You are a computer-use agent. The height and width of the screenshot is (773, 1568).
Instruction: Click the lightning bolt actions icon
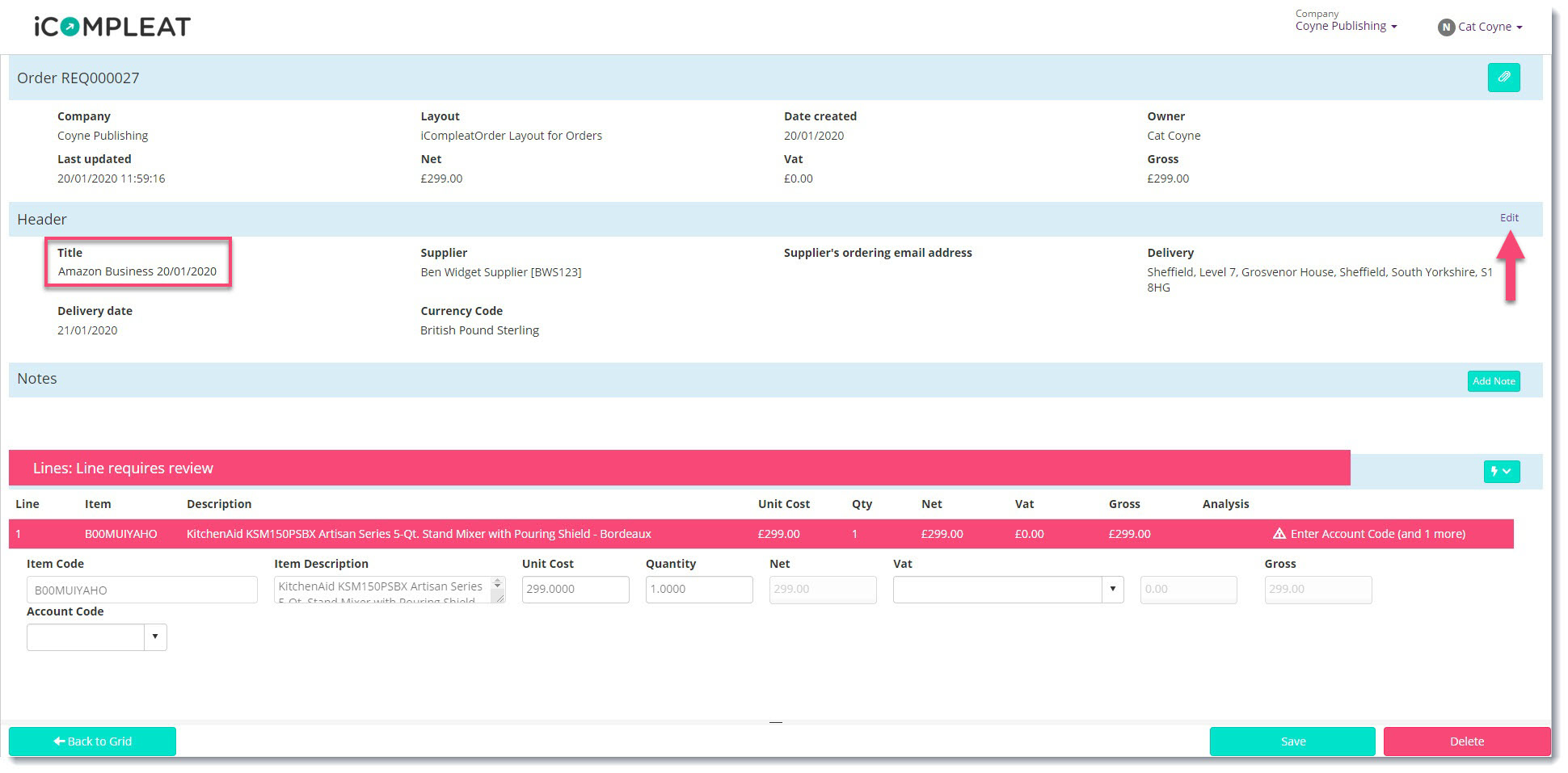[x=1492, y=471]
